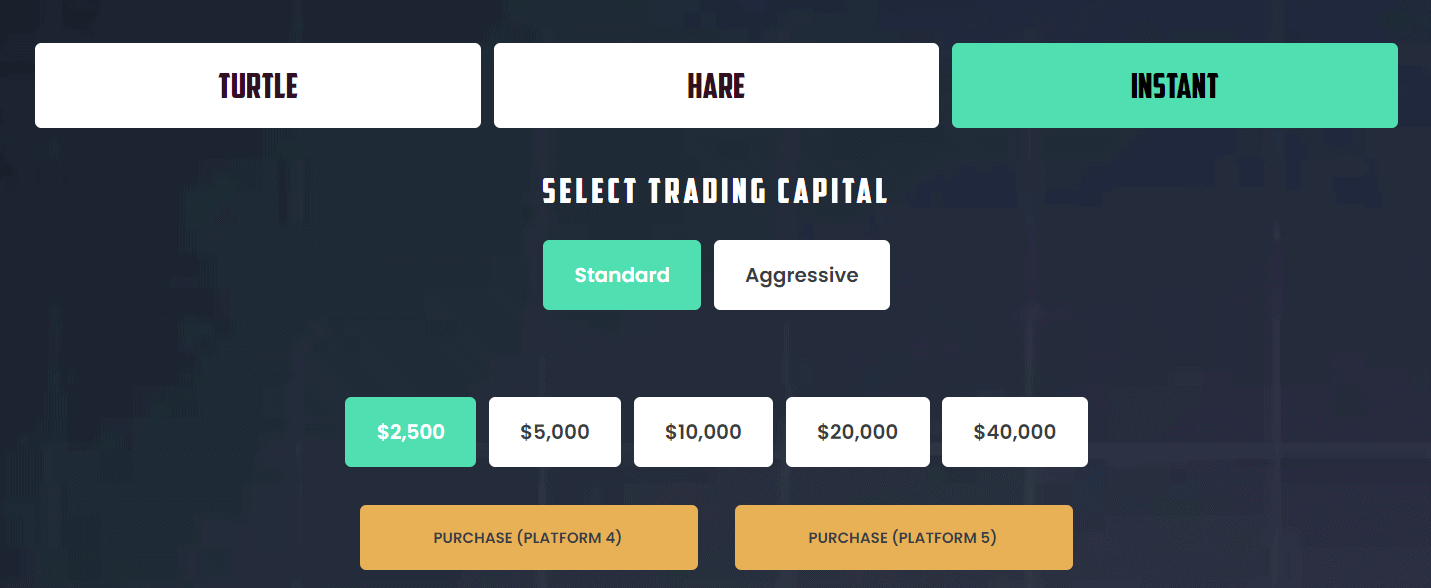Switch to the Aggressive trading mode
This screenshot has height=588, width=1431.
tap(801, 274)
